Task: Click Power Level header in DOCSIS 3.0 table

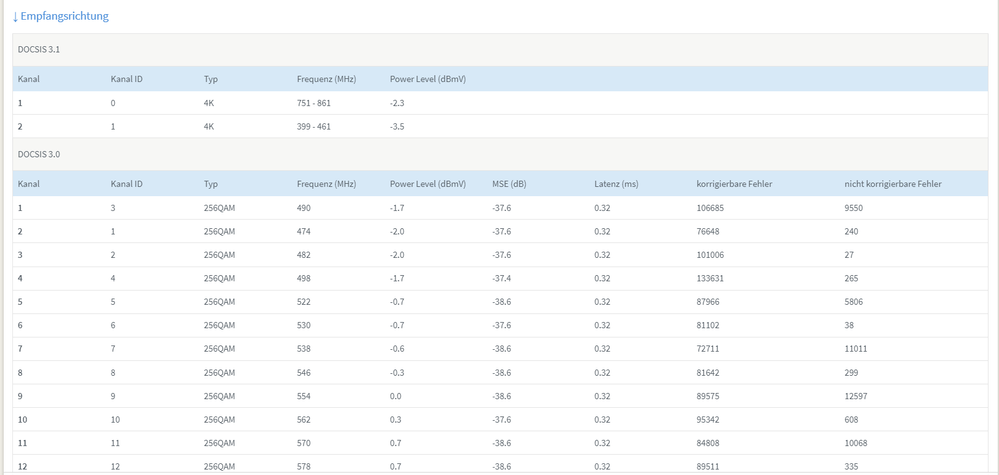Action: (x=427, y=184)
